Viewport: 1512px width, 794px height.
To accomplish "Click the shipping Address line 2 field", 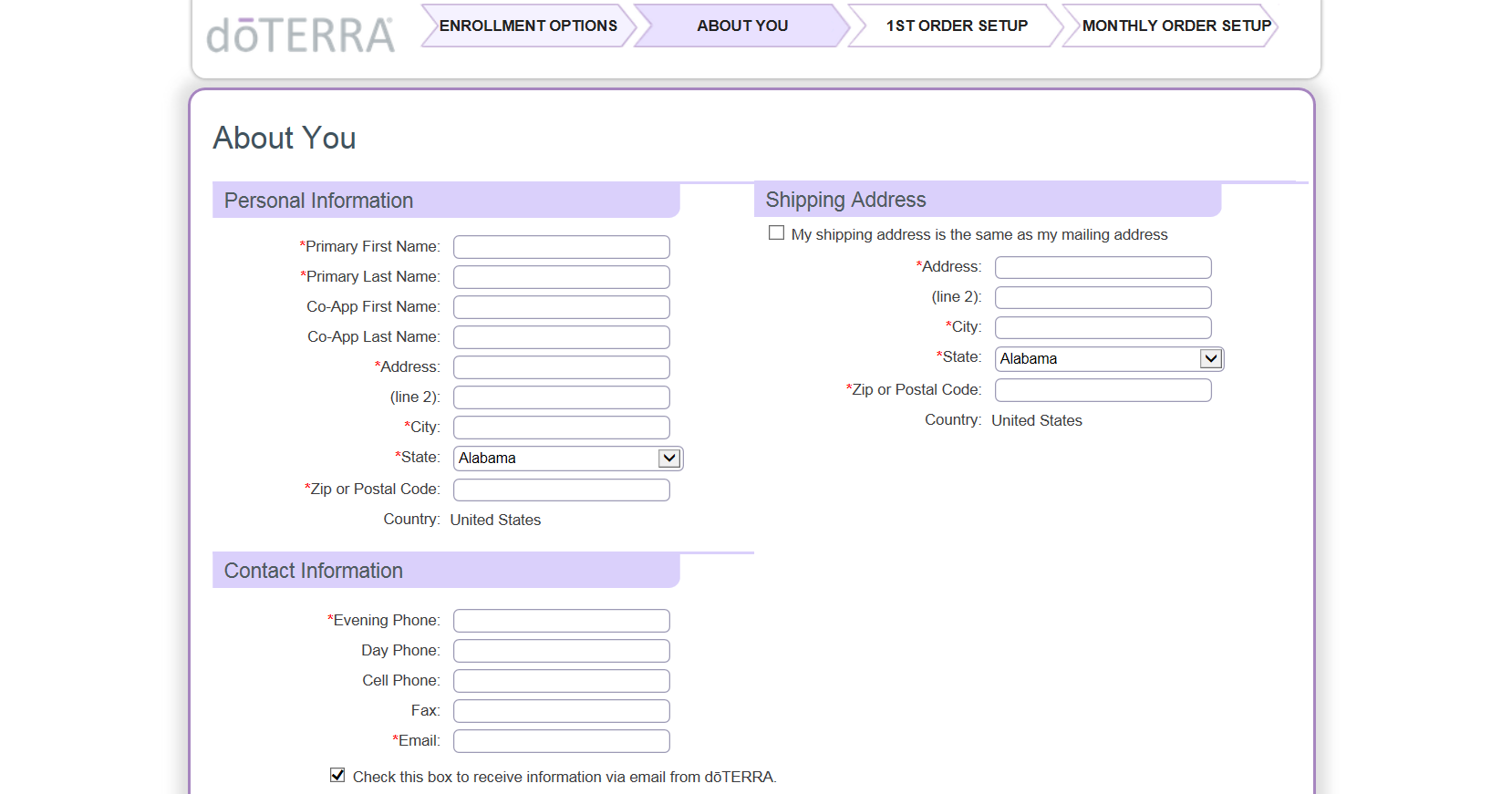I will 1103,297.
